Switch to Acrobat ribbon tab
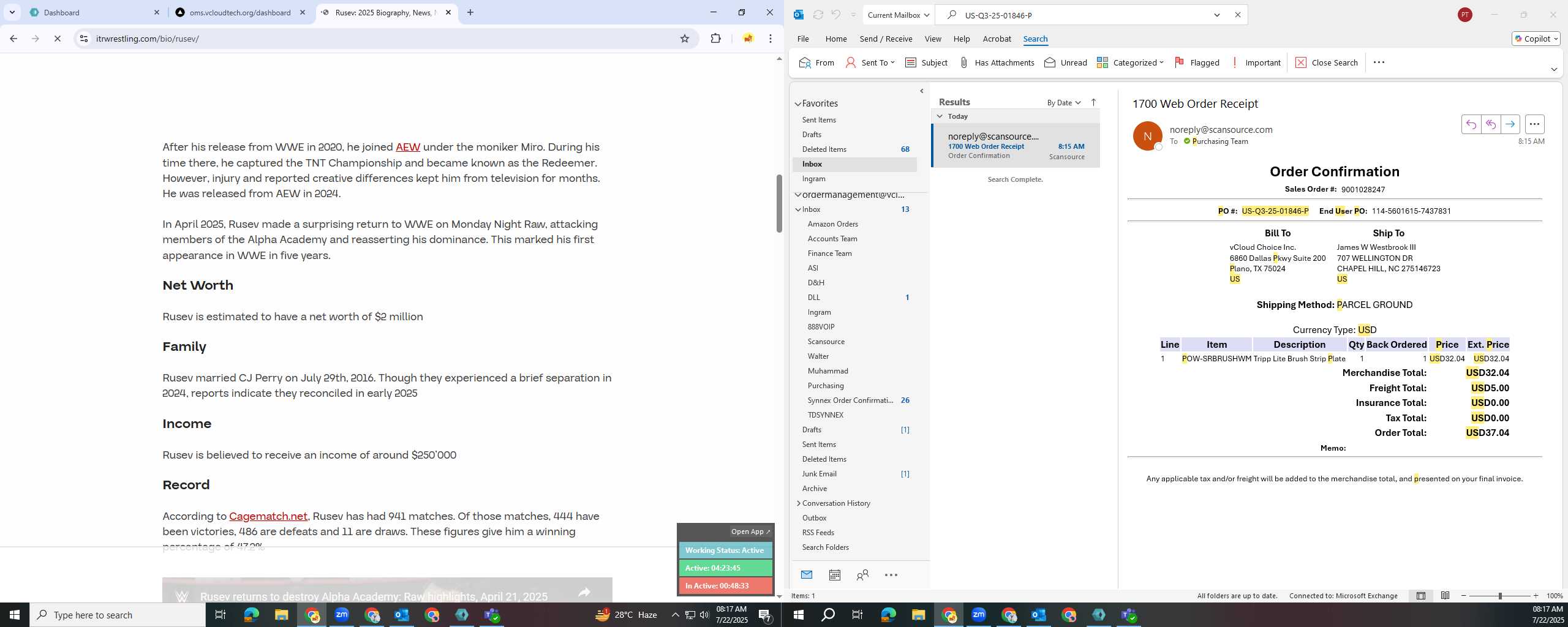 click(x=997, y=39)
